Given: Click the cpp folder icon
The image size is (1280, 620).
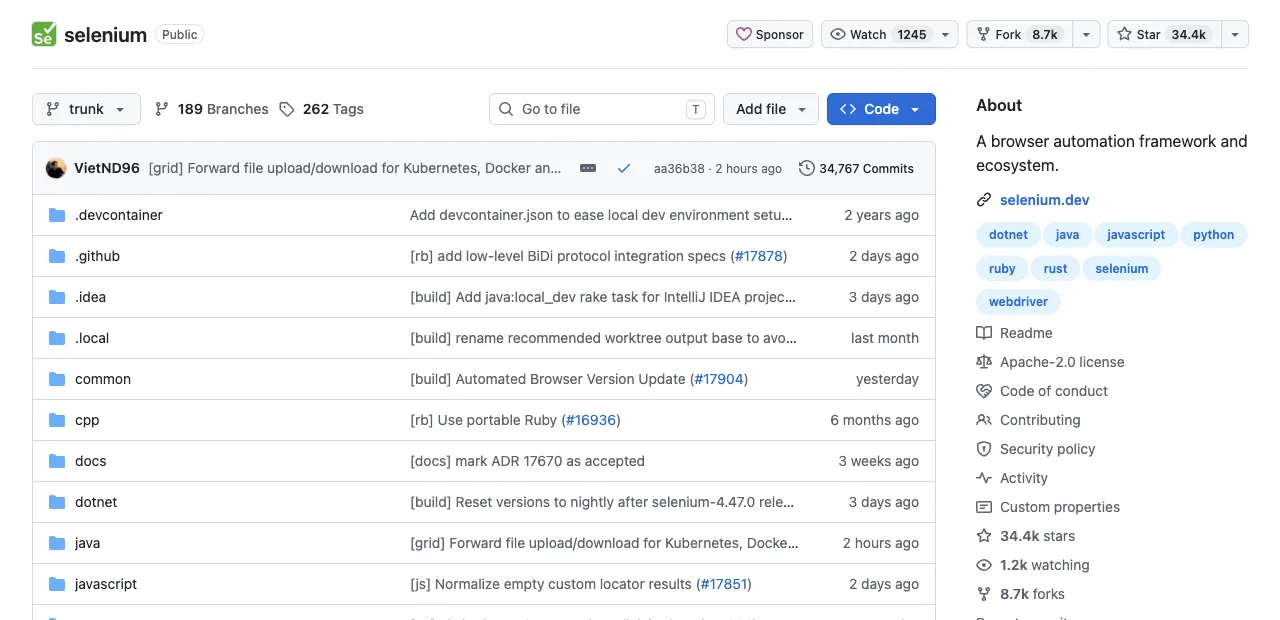Looking at the screenshot, I should [57, 420].
